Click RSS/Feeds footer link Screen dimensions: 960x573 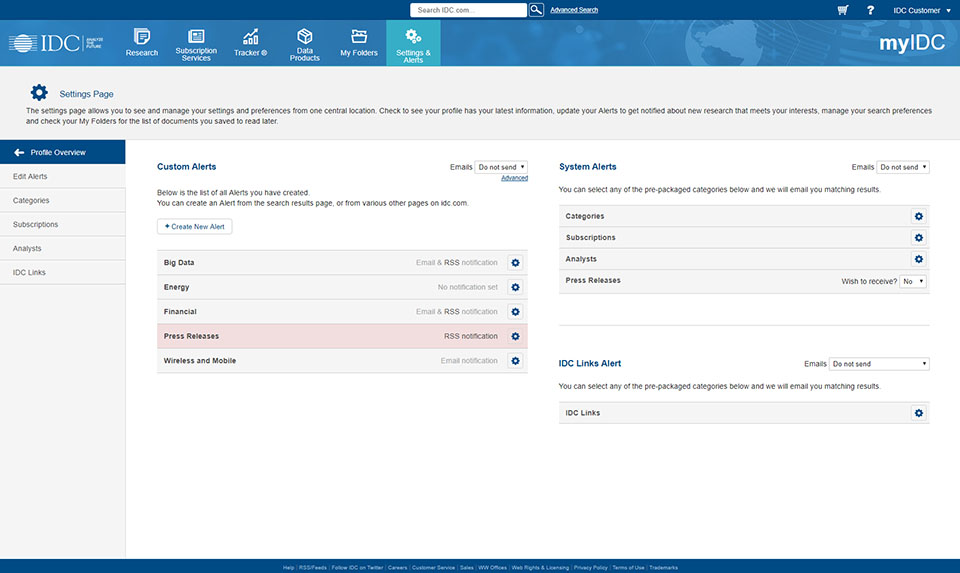tap(313, 567)
